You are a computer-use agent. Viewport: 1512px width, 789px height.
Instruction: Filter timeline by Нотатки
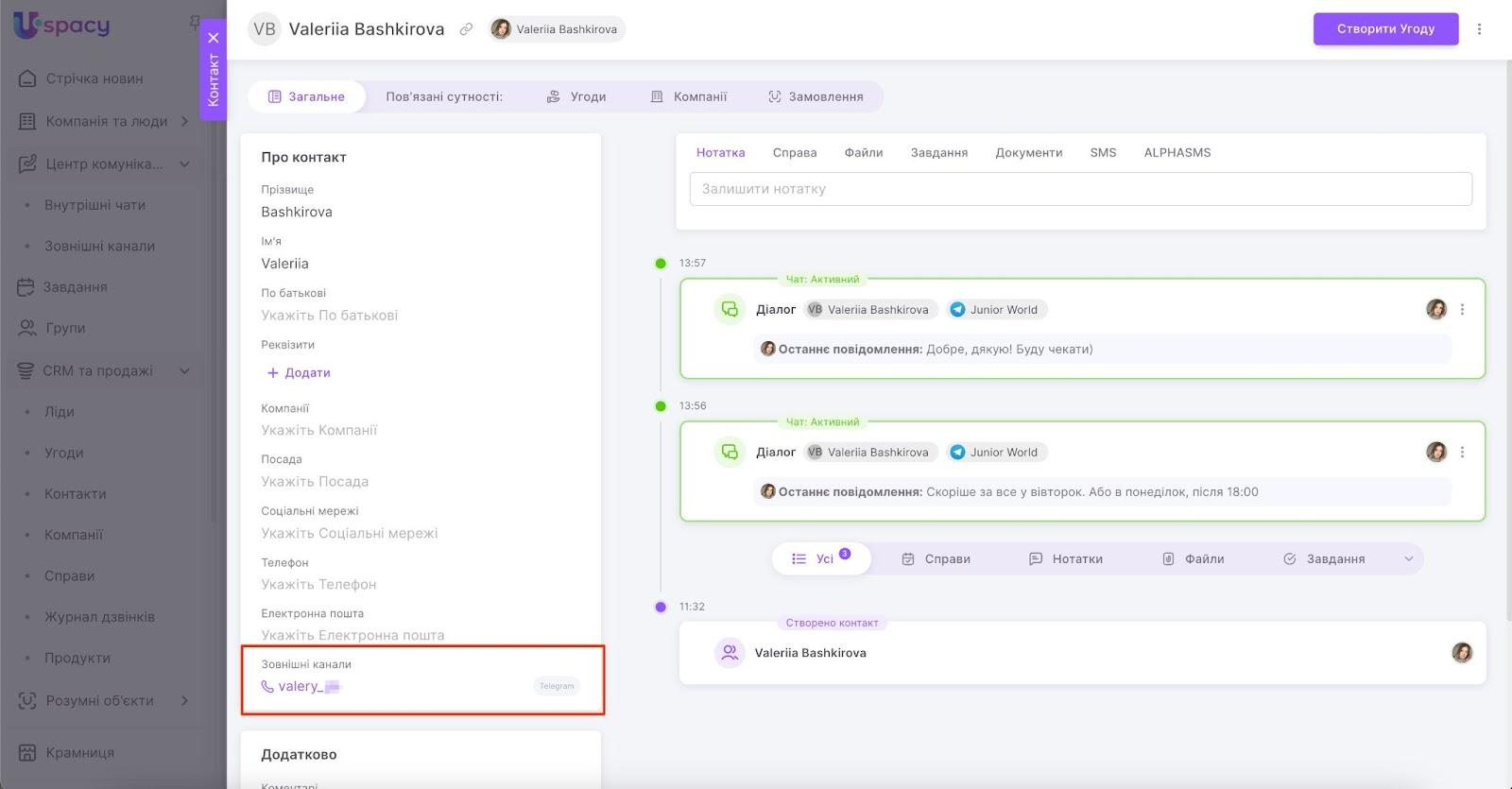(1066, 559)
